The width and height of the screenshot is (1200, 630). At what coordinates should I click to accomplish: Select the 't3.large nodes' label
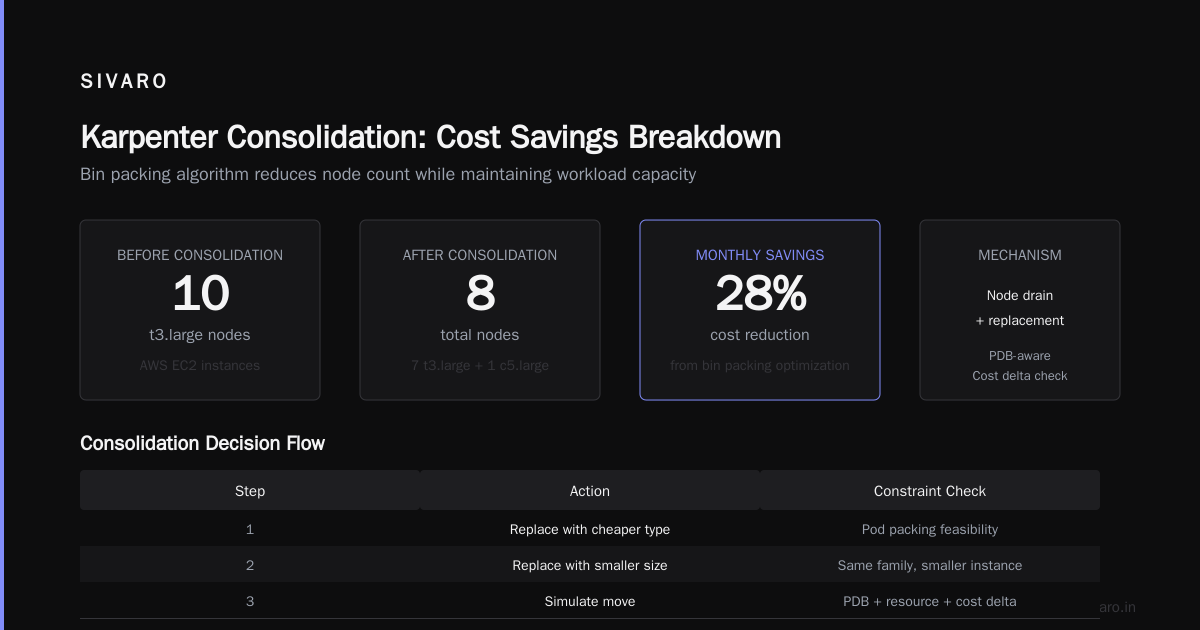200,335
